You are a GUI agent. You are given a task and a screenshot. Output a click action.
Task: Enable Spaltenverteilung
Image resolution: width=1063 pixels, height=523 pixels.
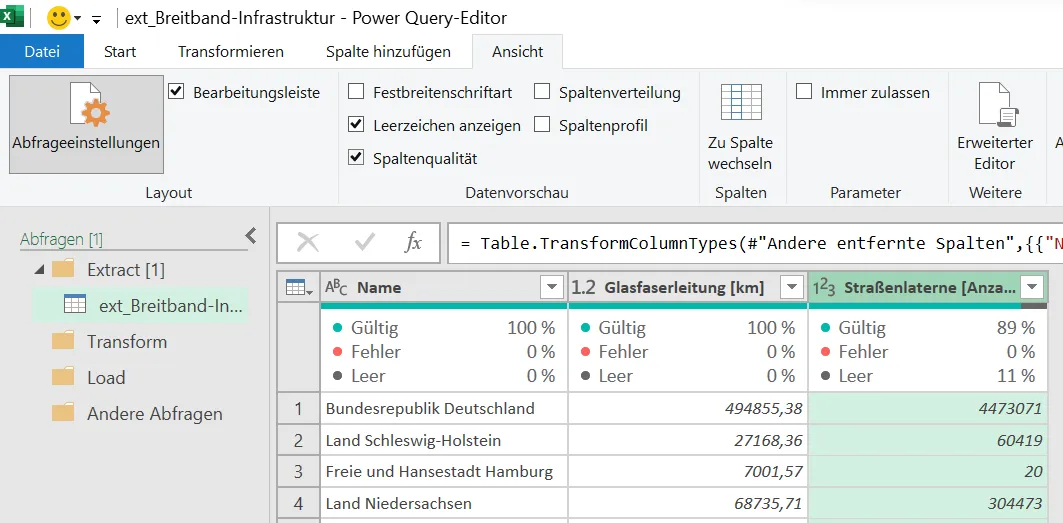[x=542, y=92]
